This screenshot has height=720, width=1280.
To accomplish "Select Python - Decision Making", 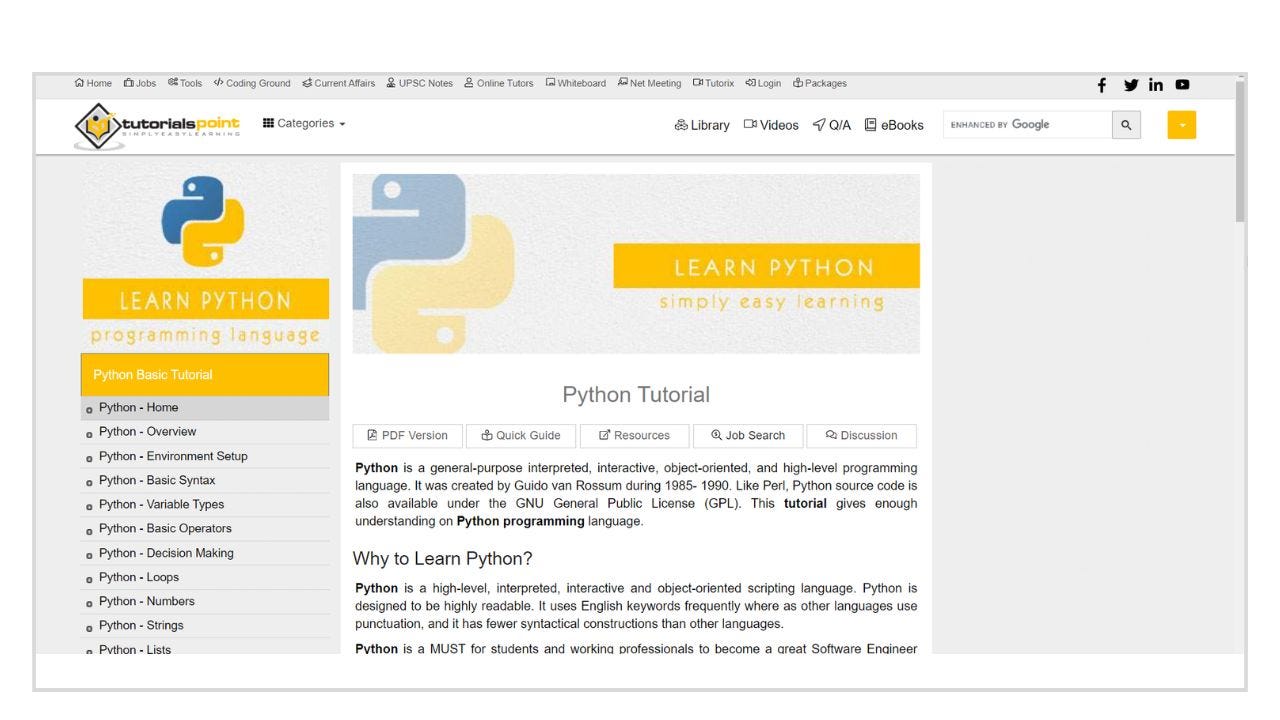I will [x=205, y=553].
